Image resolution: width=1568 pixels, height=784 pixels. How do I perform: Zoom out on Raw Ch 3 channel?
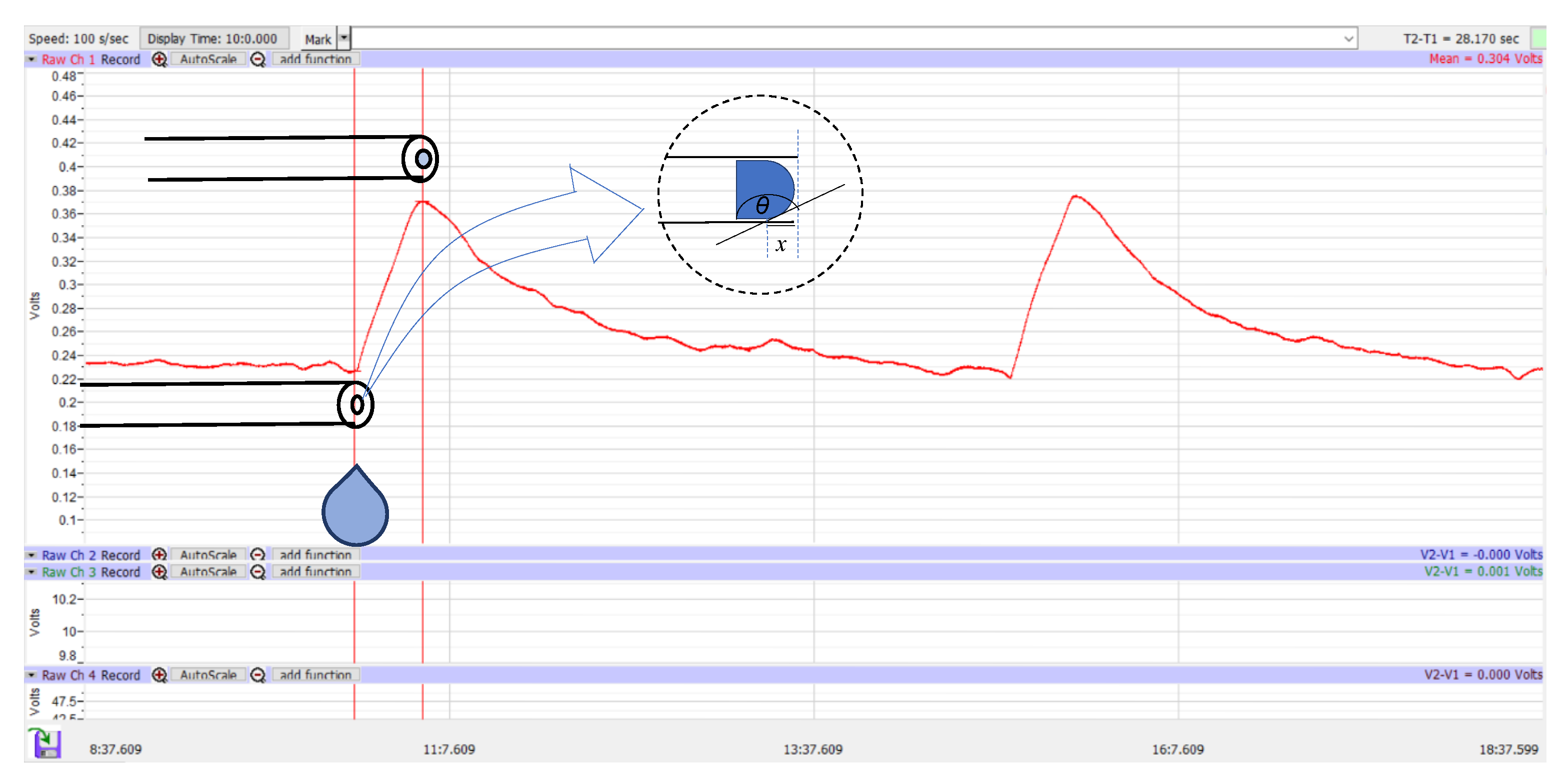tap(258, 572)
